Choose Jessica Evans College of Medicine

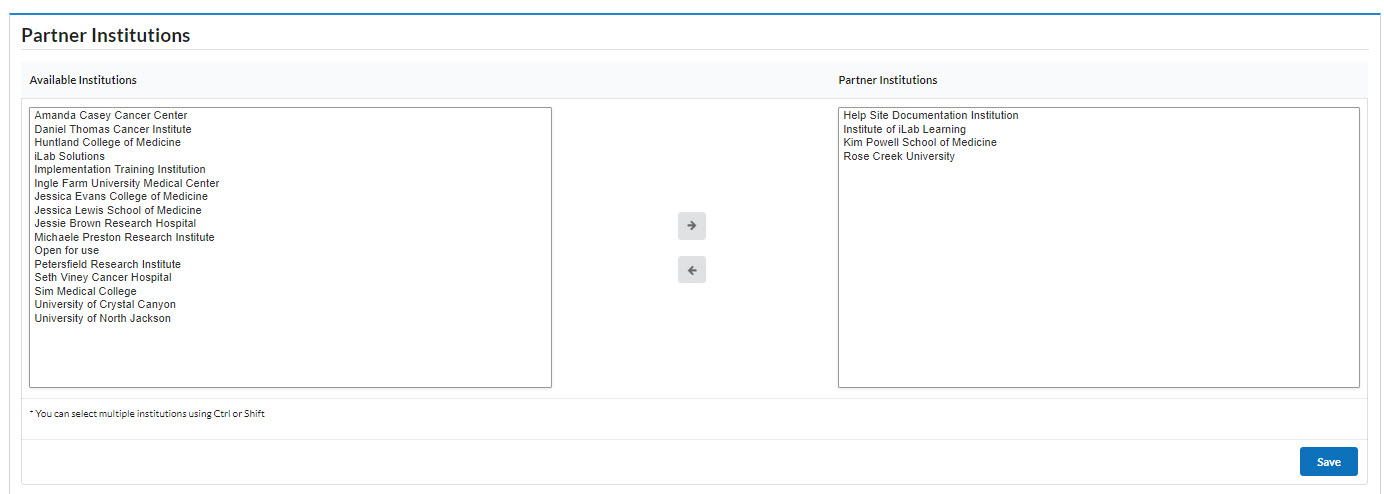tap(121, 197)
